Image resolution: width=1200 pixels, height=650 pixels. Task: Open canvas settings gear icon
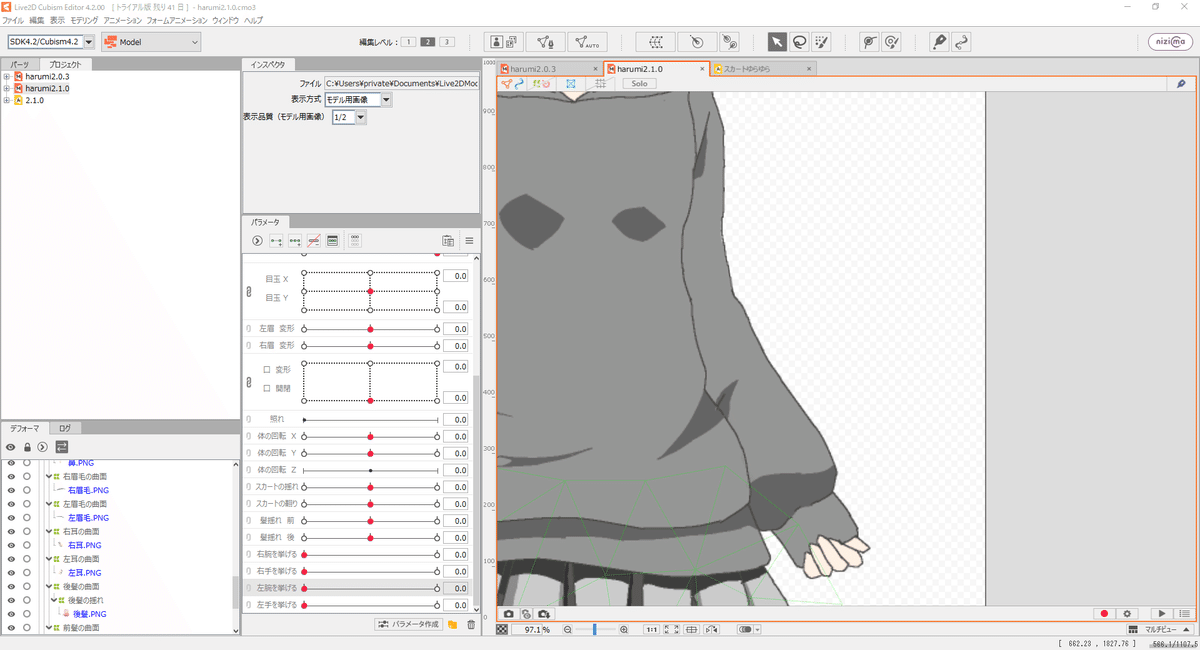click(x=1127, y=613)
